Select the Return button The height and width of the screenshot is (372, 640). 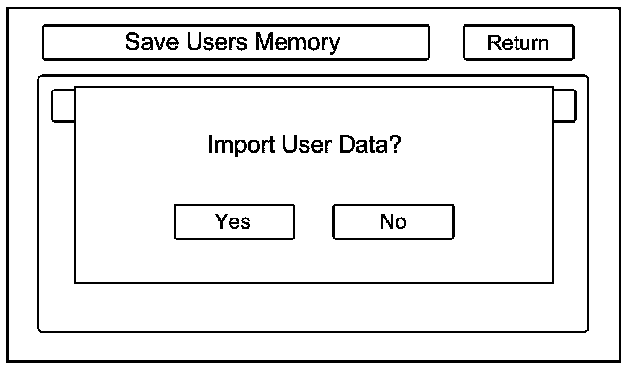[x=519, y=42]
